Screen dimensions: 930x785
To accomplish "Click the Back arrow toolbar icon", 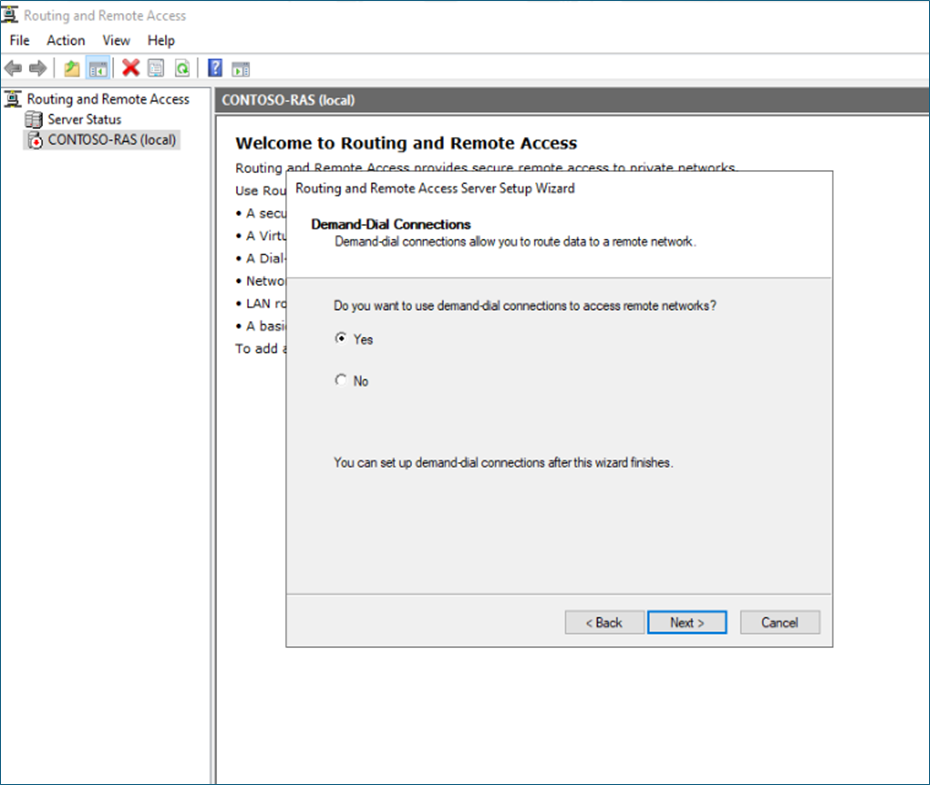I will (x=13, y=68).
